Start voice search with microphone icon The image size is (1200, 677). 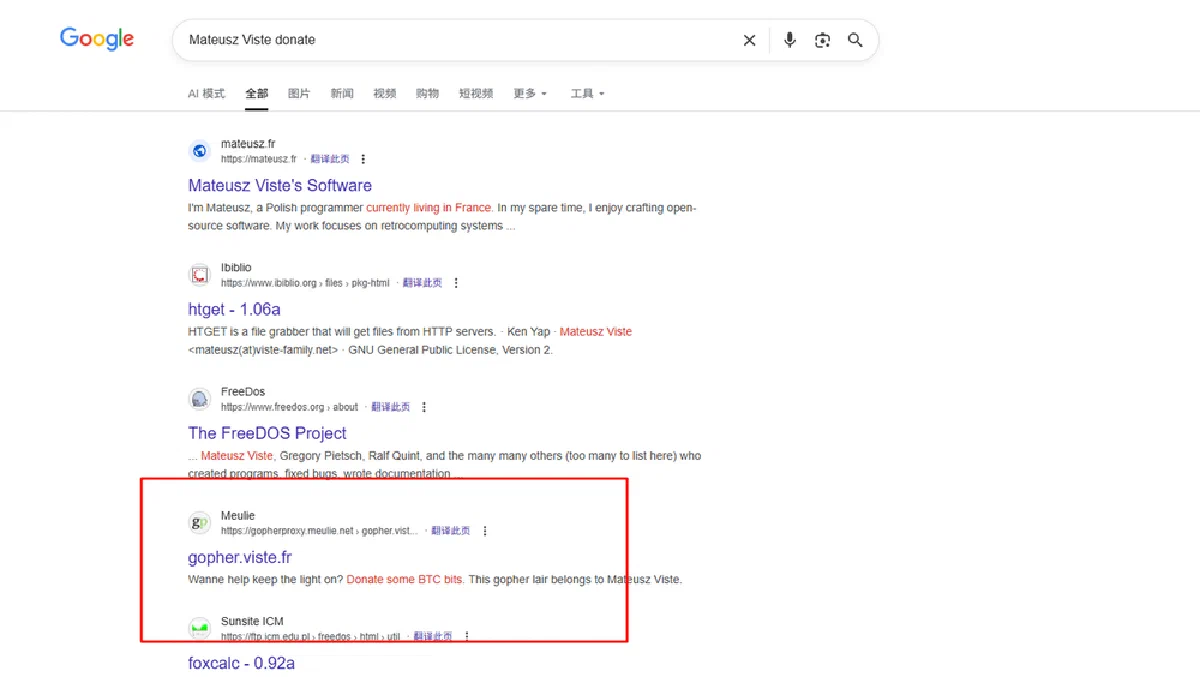click(x=790, y=40)
